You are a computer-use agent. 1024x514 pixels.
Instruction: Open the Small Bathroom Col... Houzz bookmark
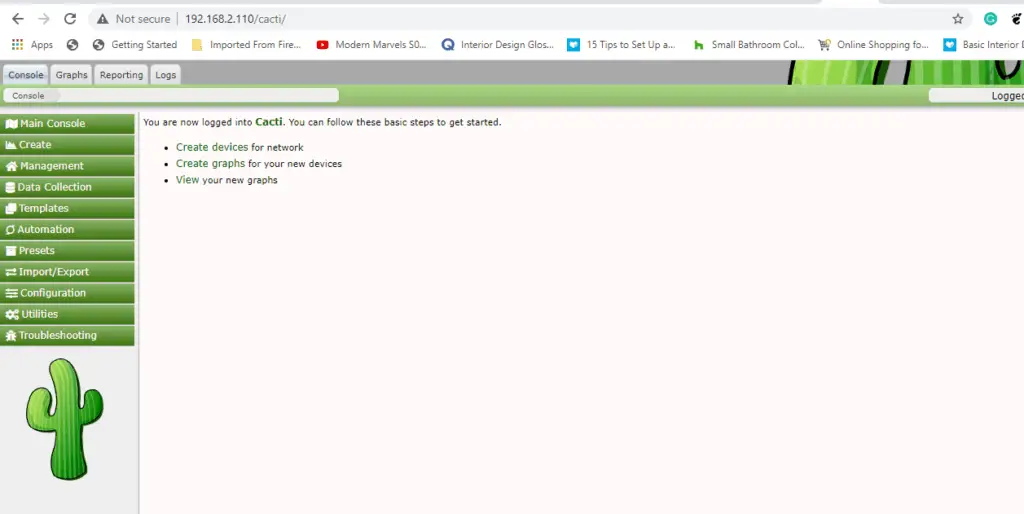click(748, 44)
